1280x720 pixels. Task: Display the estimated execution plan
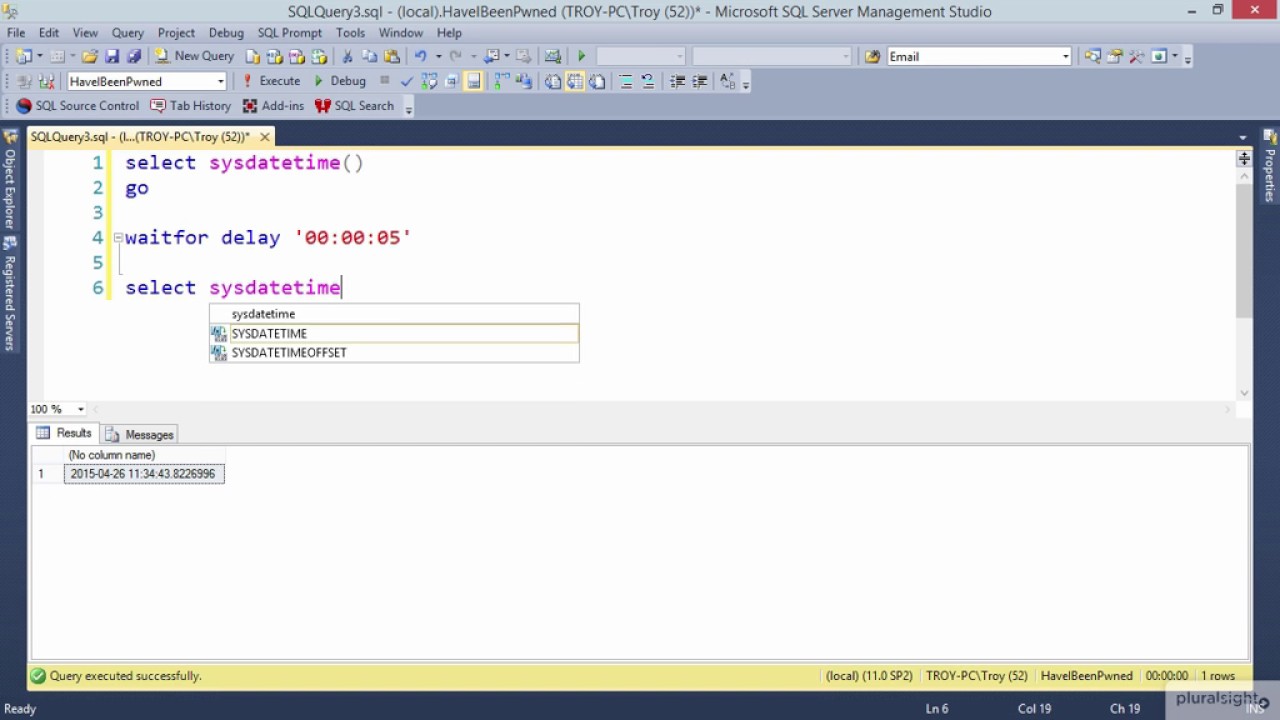click(429, 81)
